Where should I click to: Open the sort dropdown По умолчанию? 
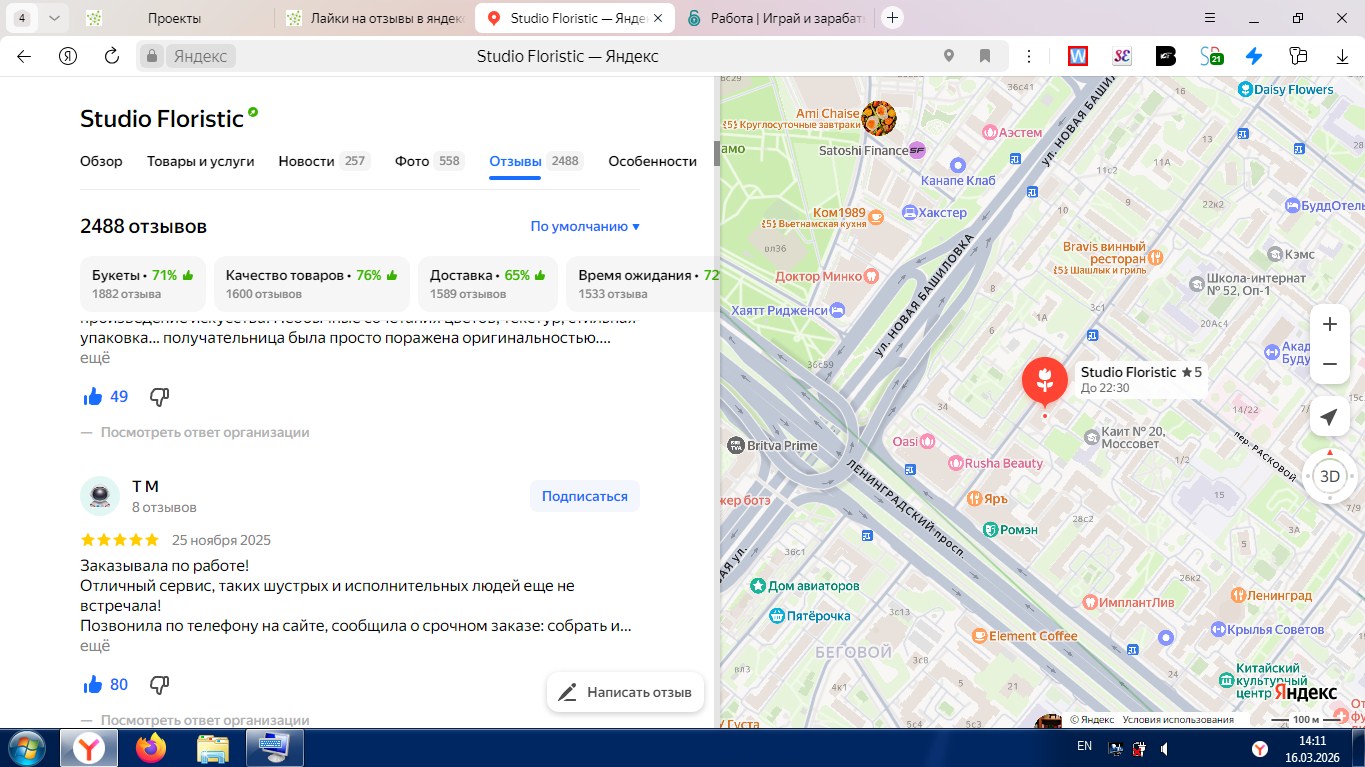[x=584, y=227]
